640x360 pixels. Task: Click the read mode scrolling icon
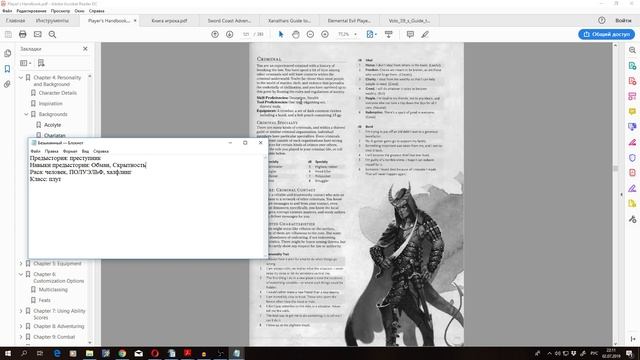click(389, 34)
